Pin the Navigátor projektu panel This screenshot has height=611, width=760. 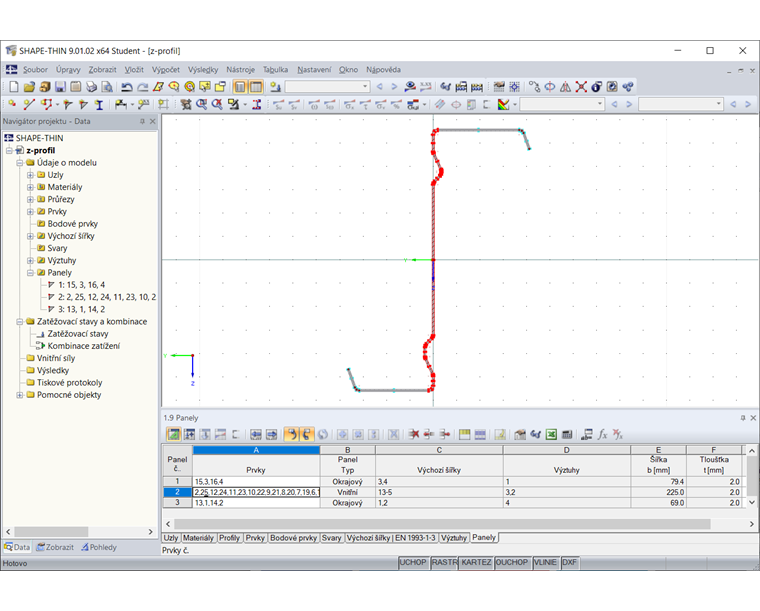click(142, 121)
